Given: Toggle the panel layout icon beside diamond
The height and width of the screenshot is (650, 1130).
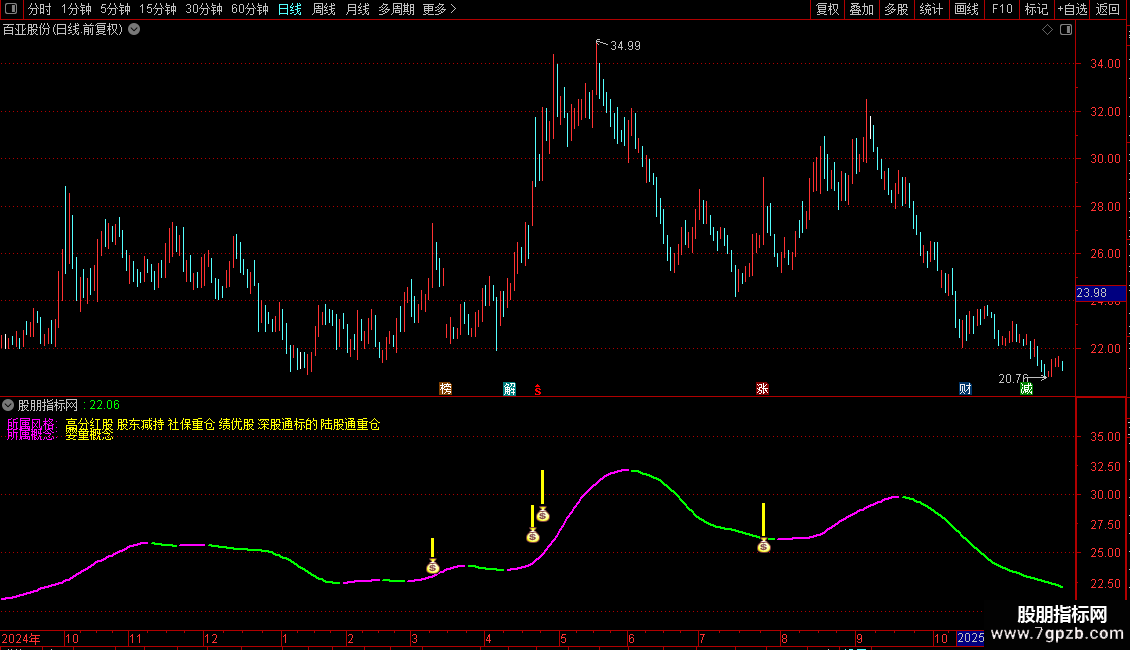Looking at the screenshot, I should coord(1065,30).
